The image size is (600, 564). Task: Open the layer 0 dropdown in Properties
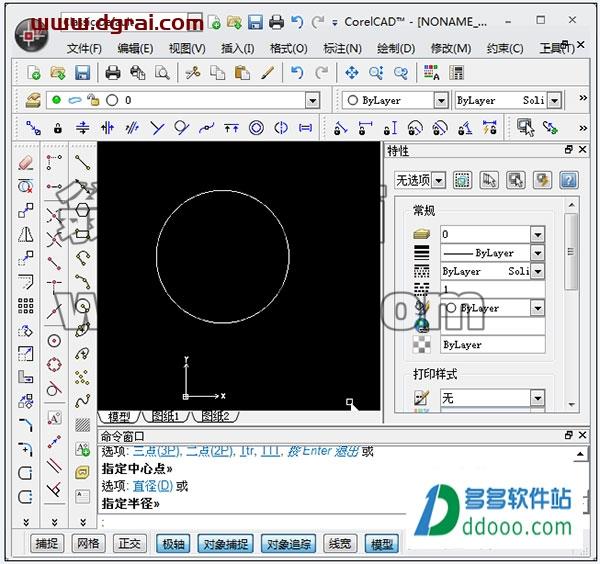[538, 234]
